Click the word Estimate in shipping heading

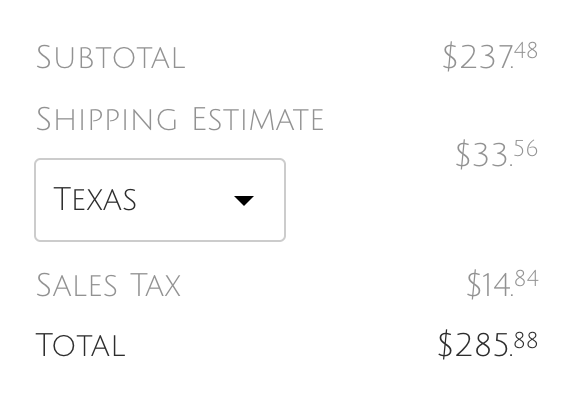258,119
